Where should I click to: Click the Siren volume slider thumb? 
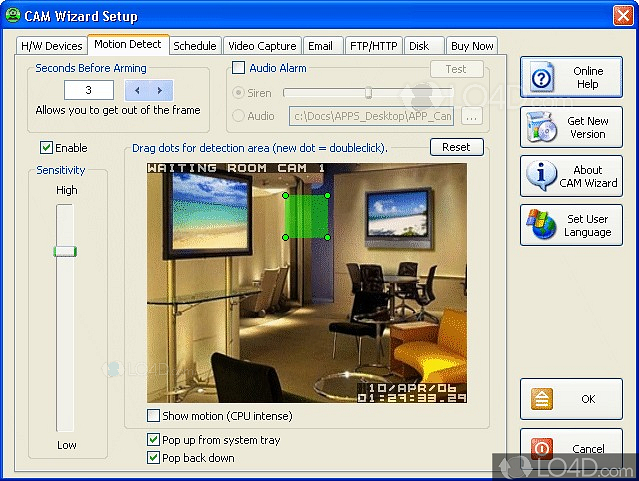coord(368,93)
